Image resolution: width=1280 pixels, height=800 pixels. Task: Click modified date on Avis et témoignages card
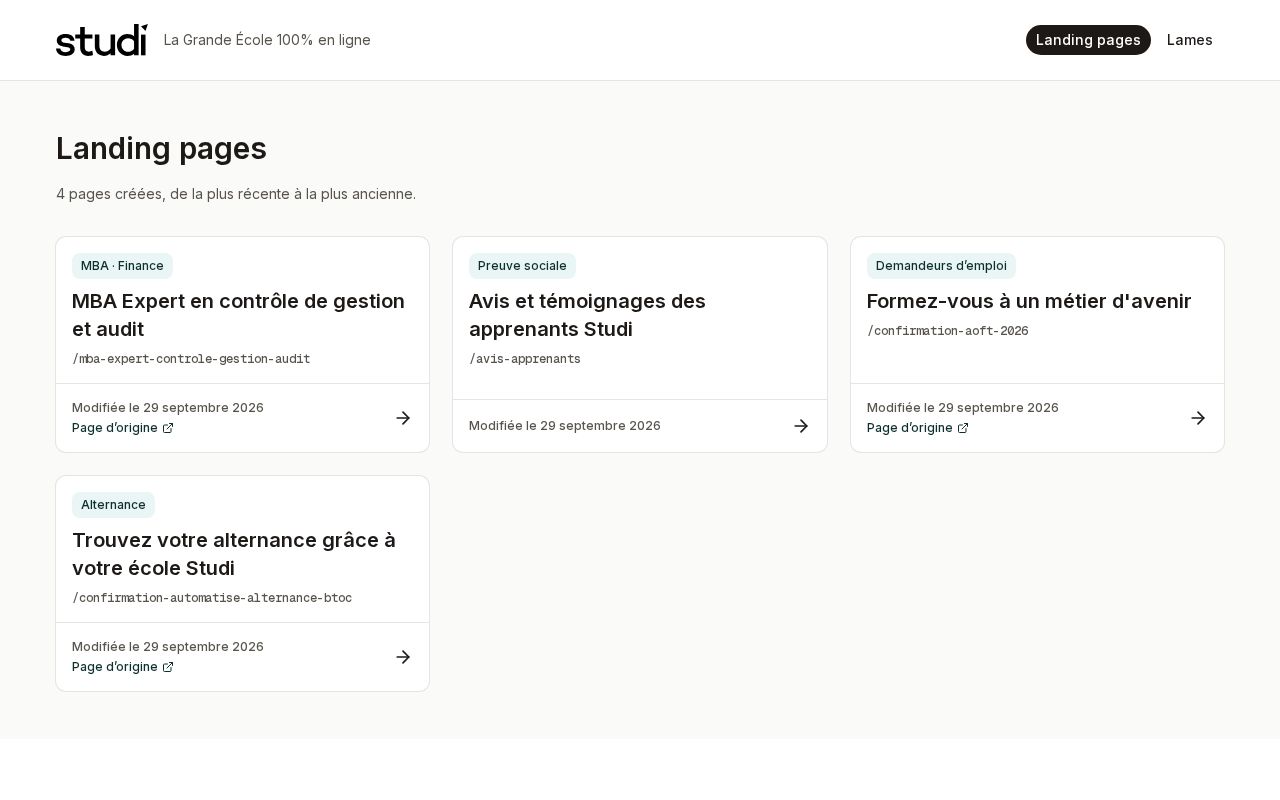(x=565, y=426)
